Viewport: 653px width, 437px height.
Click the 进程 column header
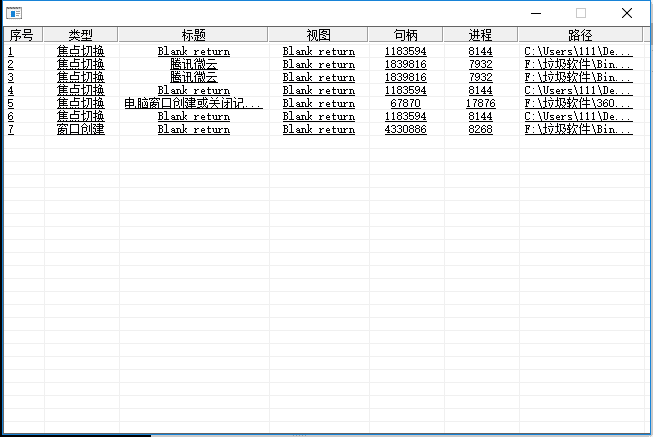coord(480,35)
